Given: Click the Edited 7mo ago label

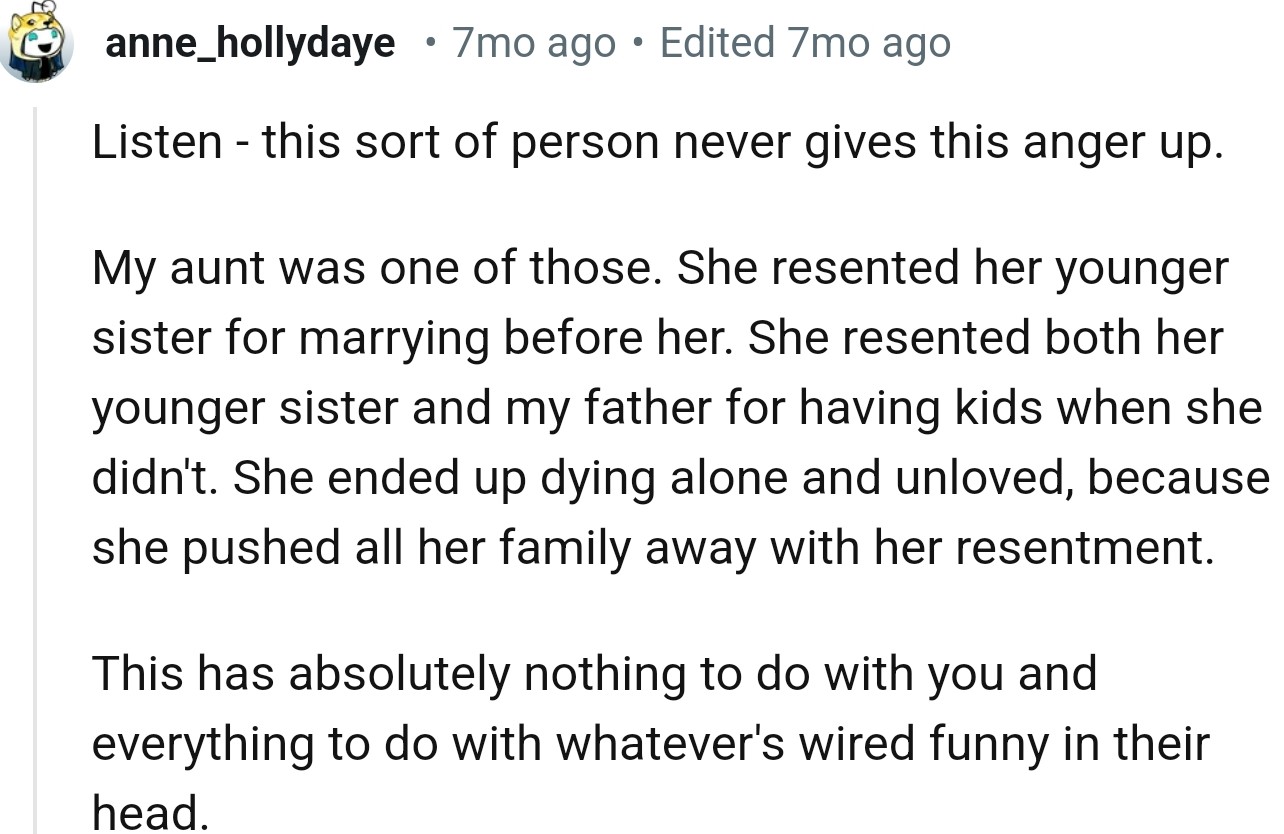Looking at the screenshot, I should pyautogui.click(x=803, y=42).
